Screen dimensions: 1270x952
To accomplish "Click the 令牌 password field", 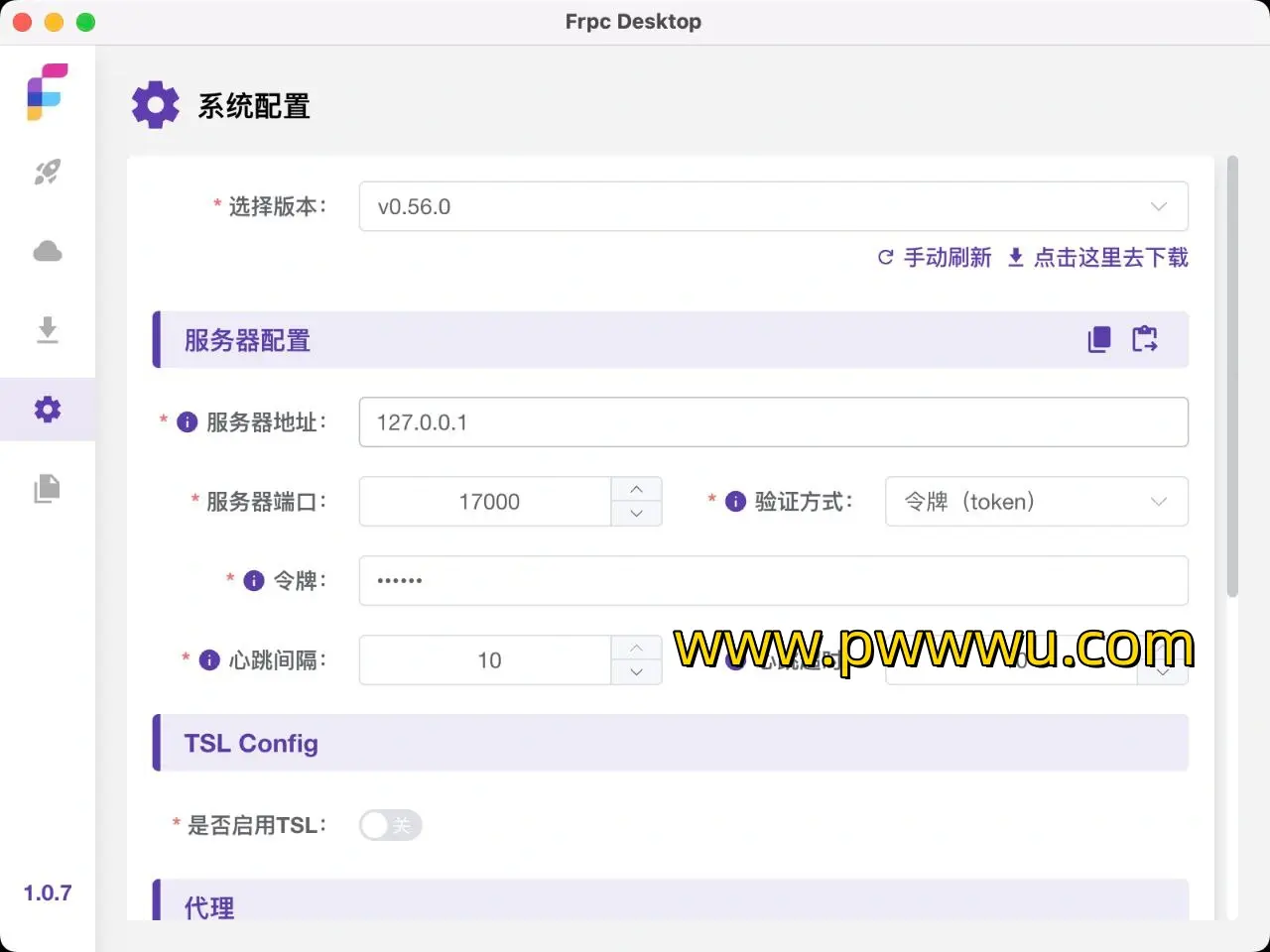I will pos(773,581).
